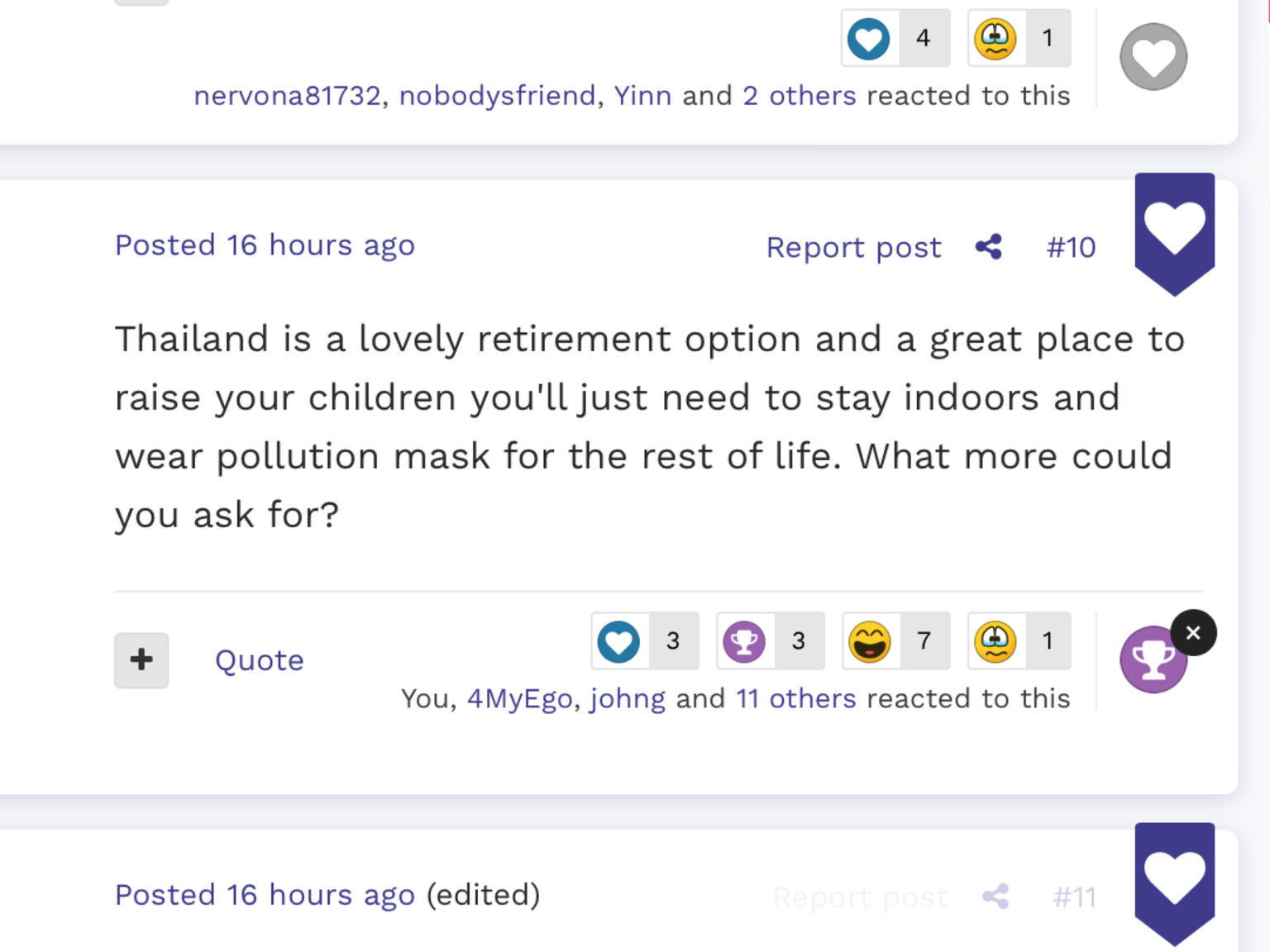The width and height of the screenshot is (1270, 952).
Task: Expand the '11 others' reactors list
Action: (x=795, y=698)
